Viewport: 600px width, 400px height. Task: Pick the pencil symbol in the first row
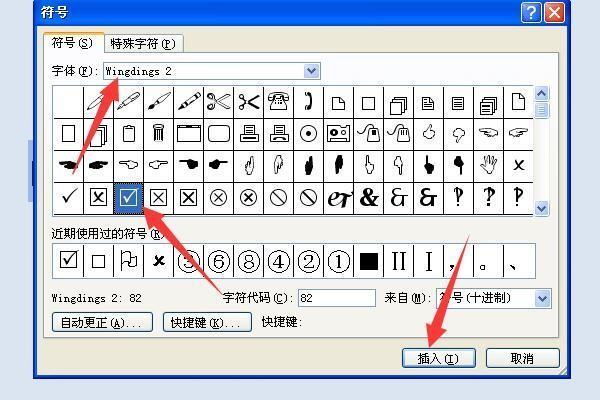pyautogui.click(x=189, y=102)
